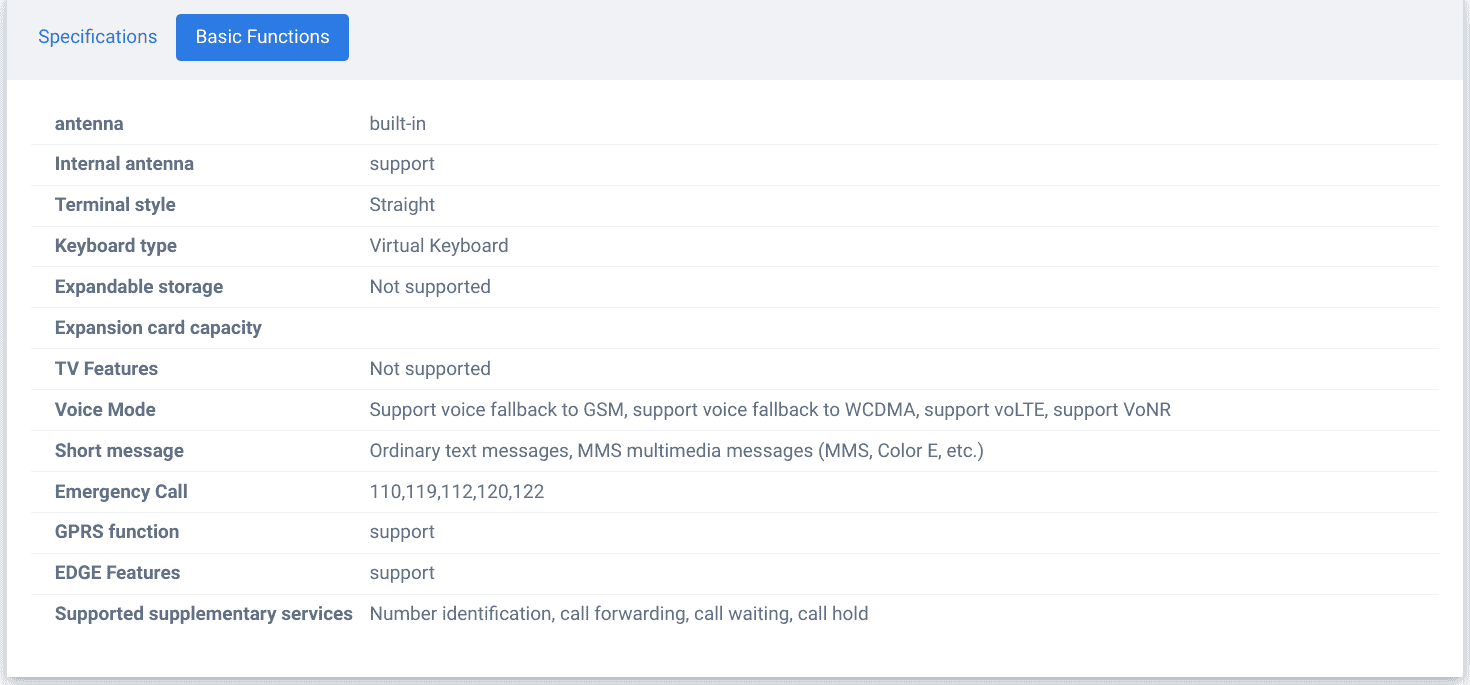
Task: Click the Voice Mode label
Action: (x=105, y=410)
